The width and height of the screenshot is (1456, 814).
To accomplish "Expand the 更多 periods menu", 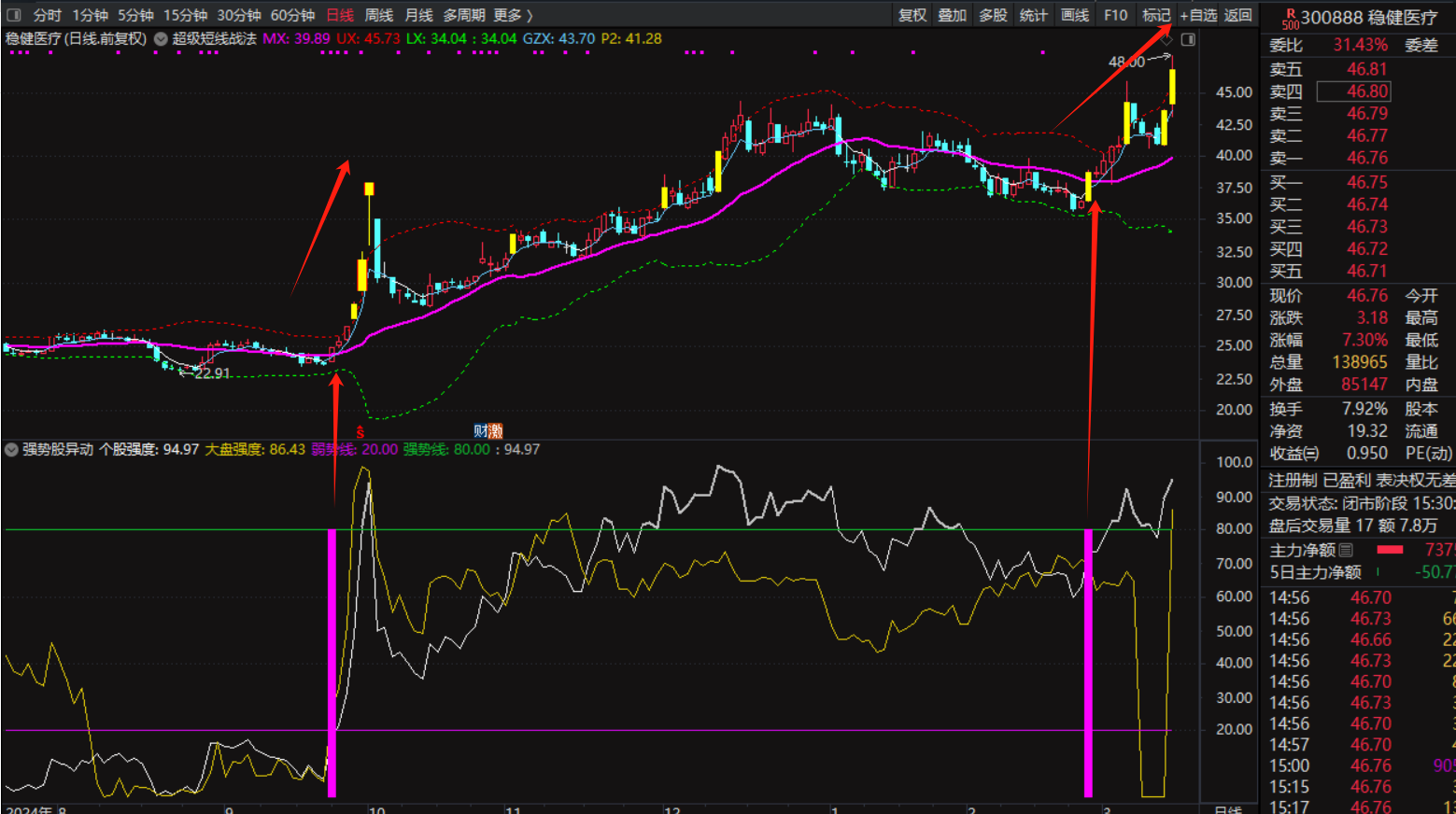I will tap(513, 15).
